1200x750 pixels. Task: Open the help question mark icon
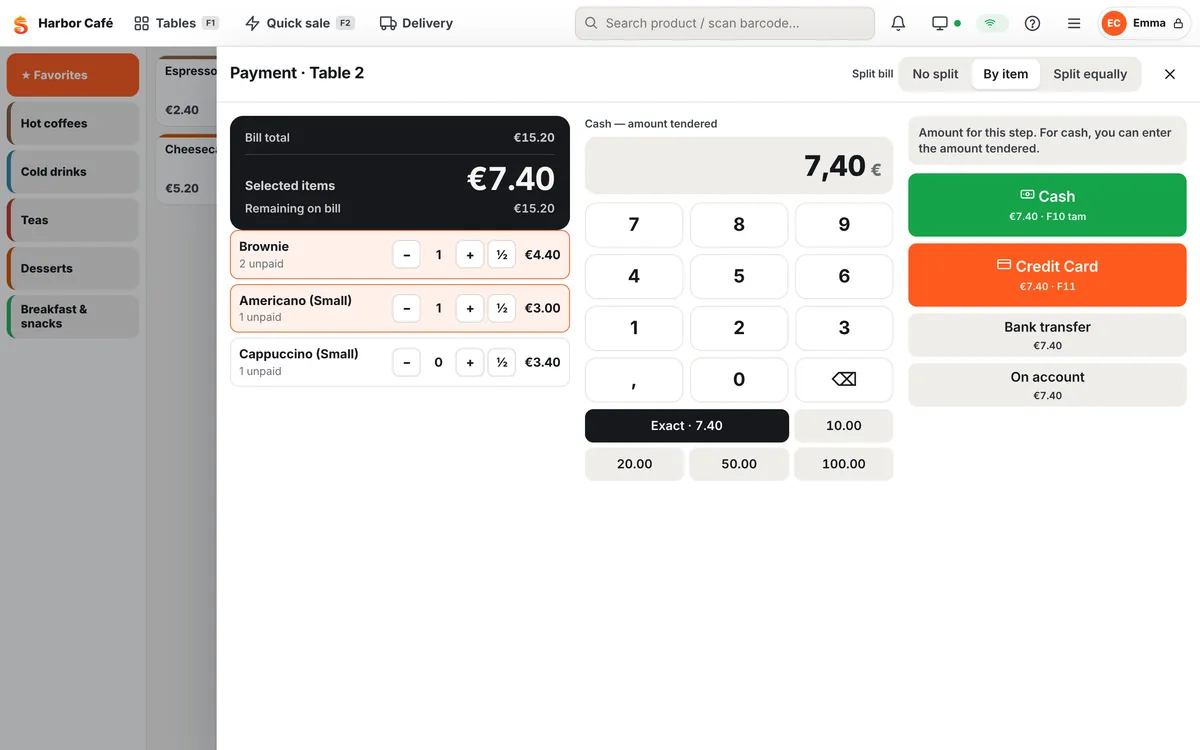coord(1033,23)
